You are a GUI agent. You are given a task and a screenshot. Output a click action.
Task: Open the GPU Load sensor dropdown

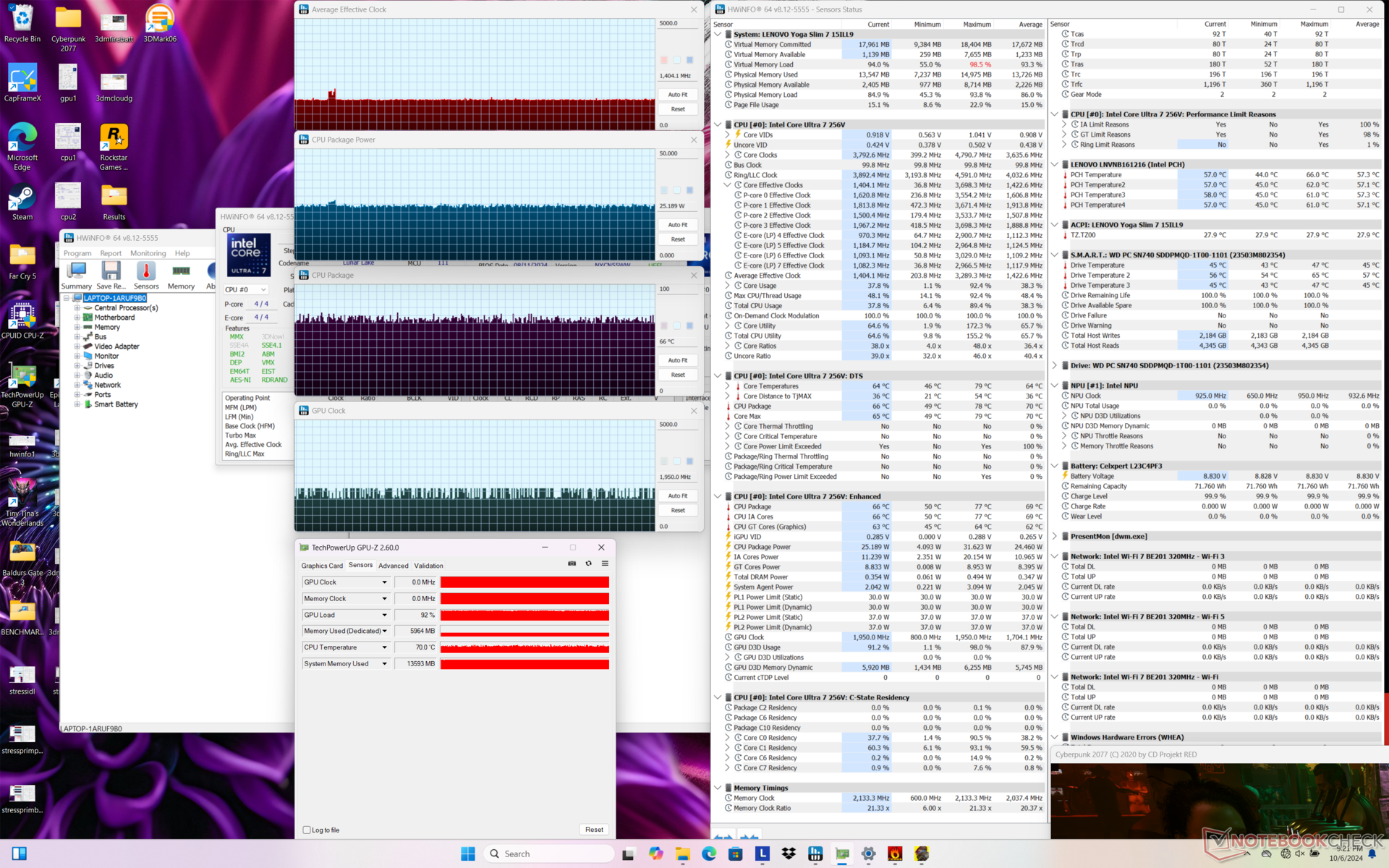click(384, 615)
